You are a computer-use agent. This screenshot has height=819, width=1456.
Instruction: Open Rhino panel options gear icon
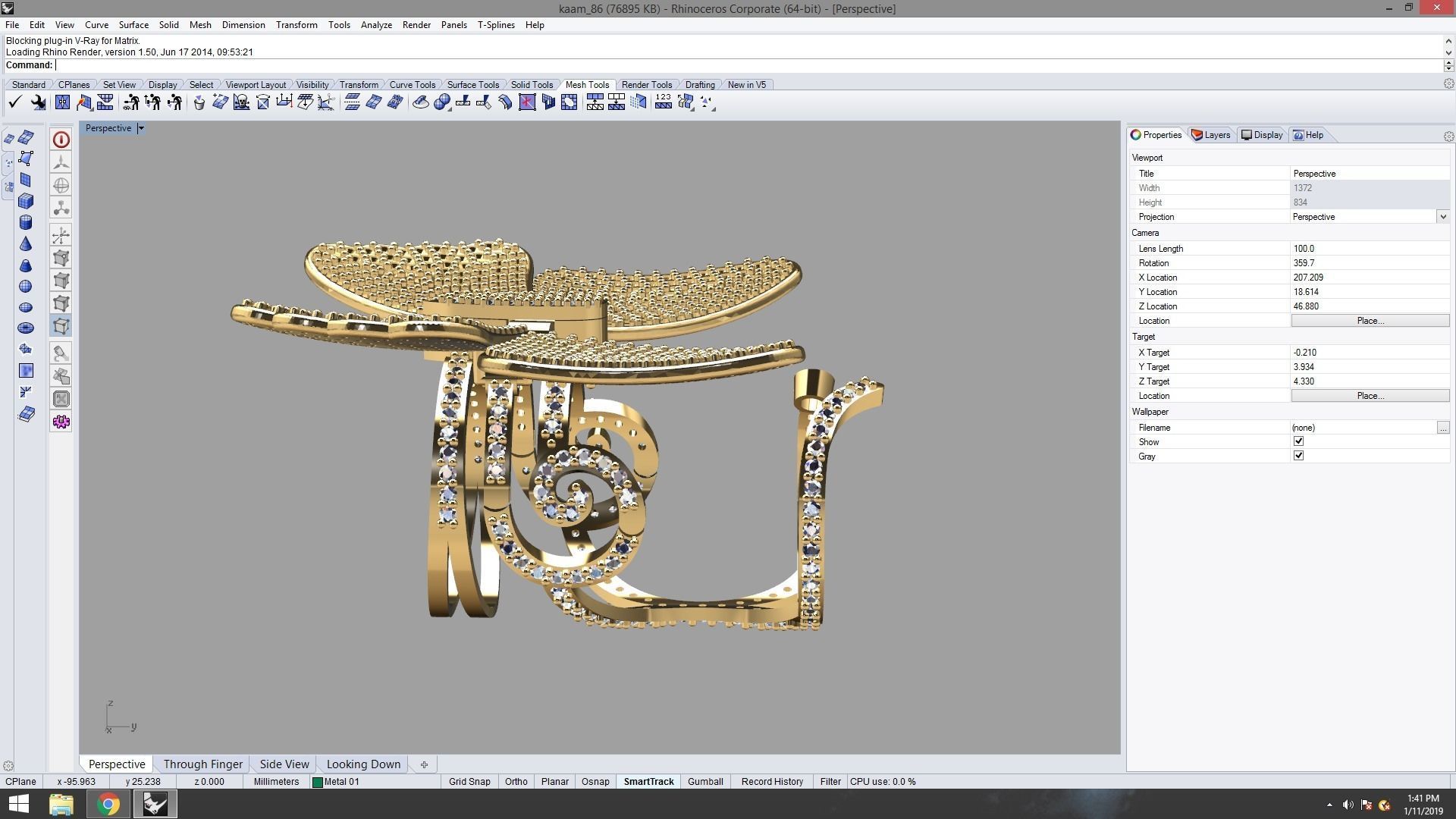point(1448,136)
